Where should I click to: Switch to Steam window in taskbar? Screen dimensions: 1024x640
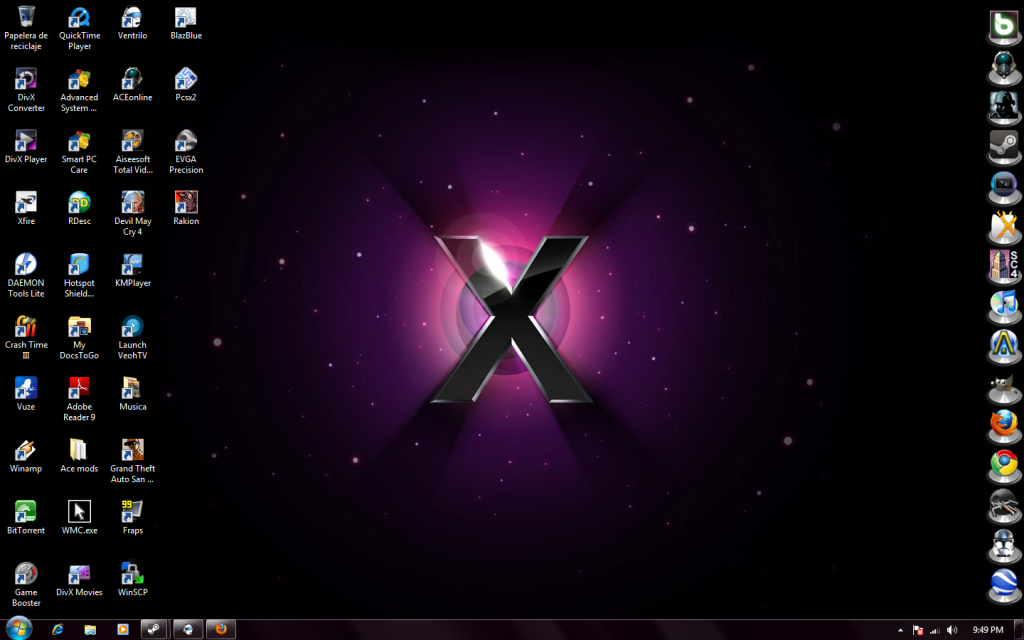coord(154,629)
